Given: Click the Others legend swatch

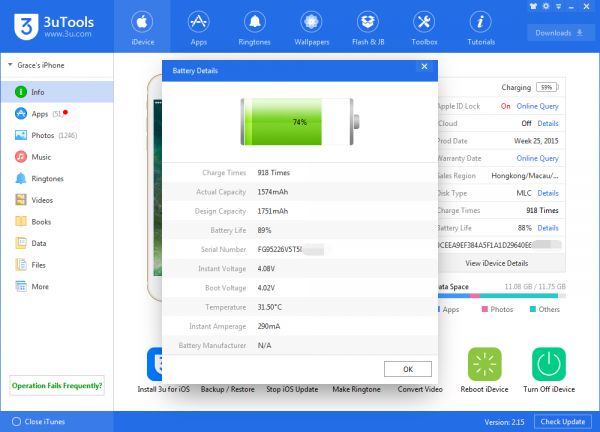Looking at the screenshot, I should 533,309.
